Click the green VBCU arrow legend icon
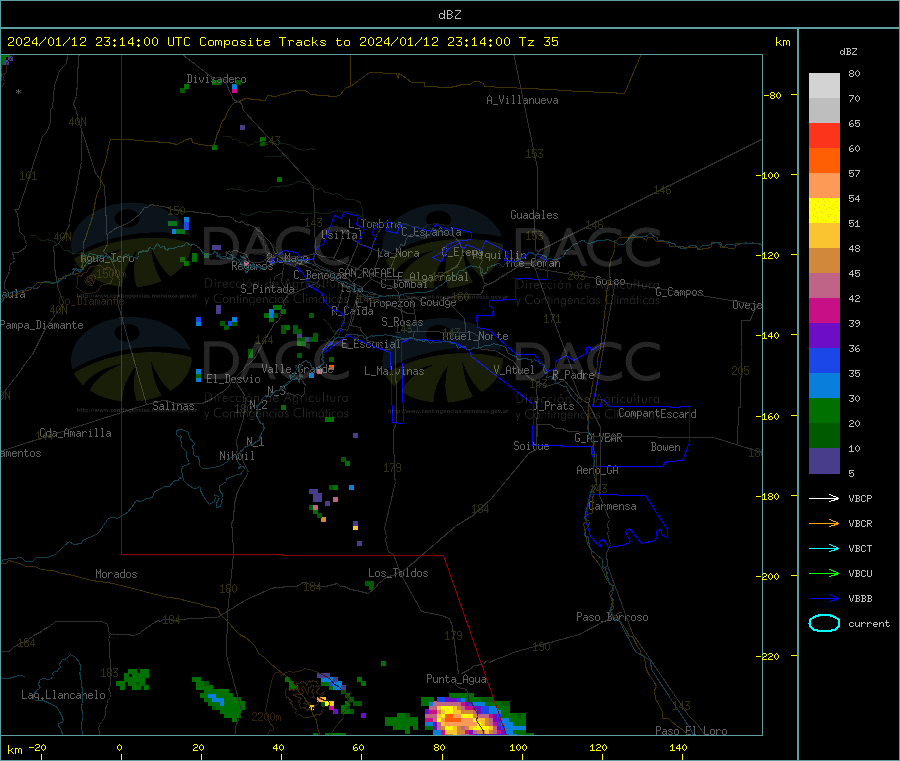The image size is (900, 761). (x=824, y=573)
